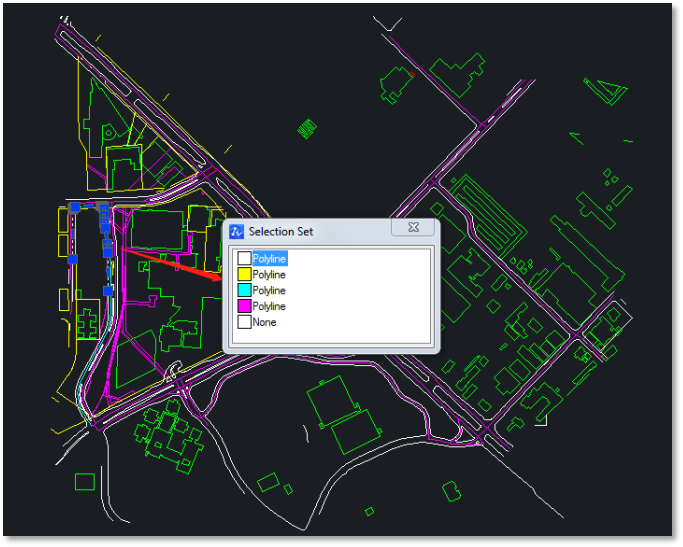Screen dimensions: 683x547
Task: Click the small red marker near top
Action: click(x=410, y=73)
